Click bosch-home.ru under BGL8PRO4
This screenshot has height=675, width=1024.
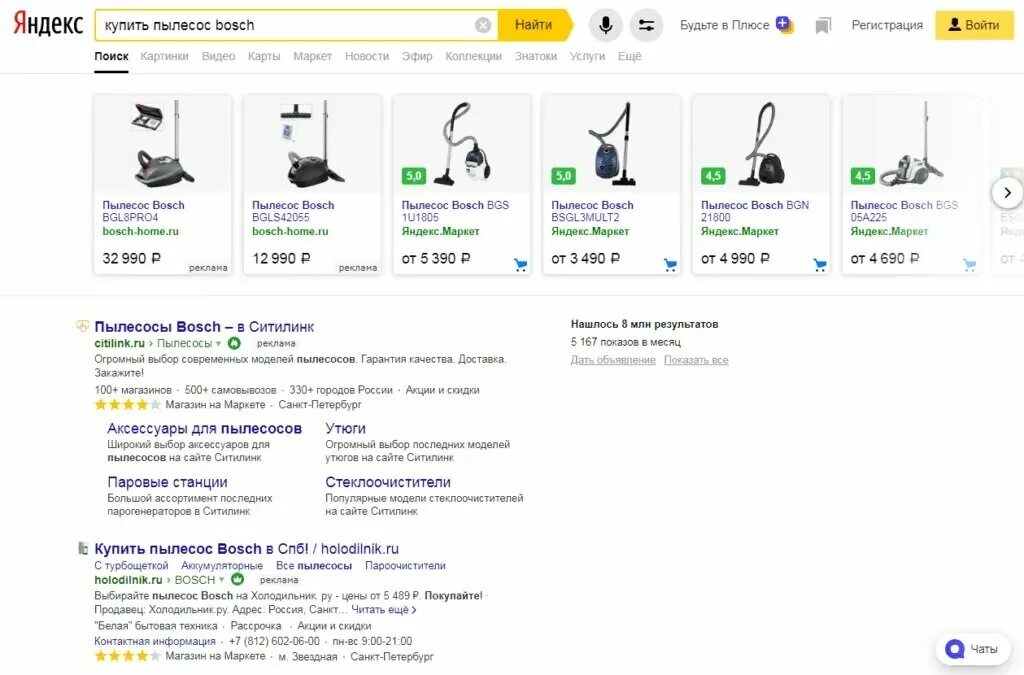tap(140, 231)
